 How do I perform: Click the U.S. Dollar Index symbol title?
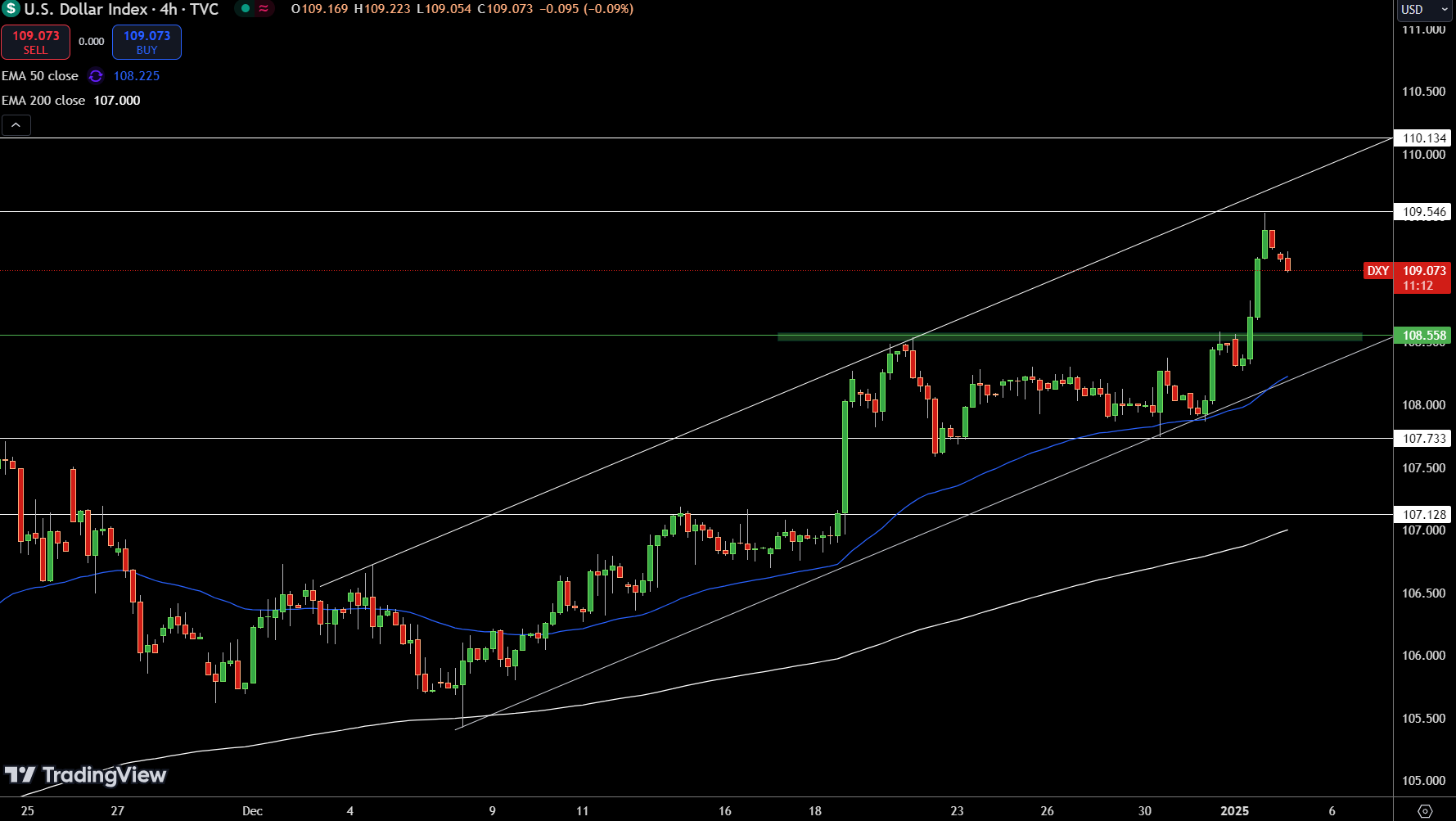(85, 9)
